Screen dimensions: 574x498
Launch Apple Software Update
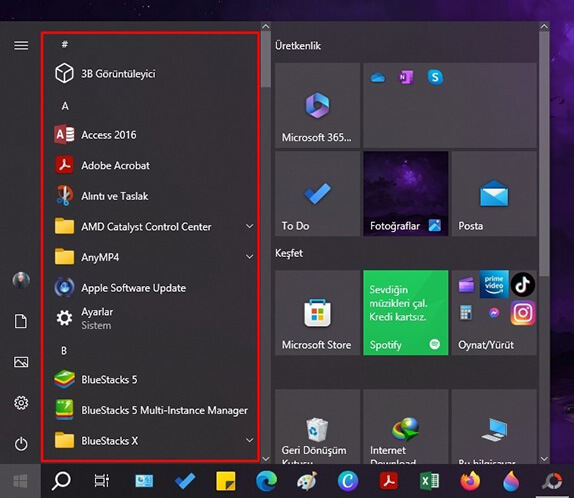[150, 288]
